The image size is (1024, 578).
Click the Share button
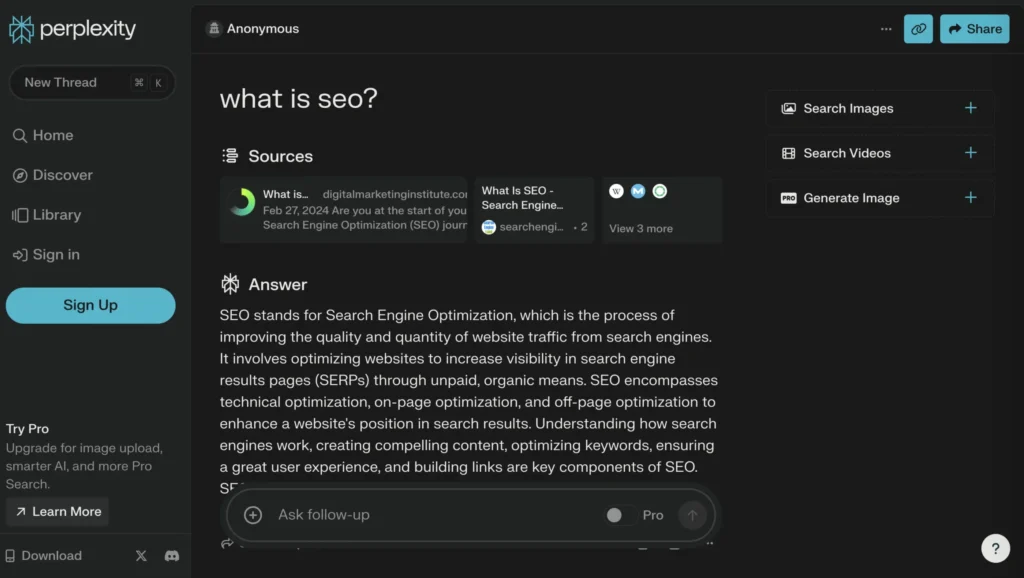(x=975, y=29)
